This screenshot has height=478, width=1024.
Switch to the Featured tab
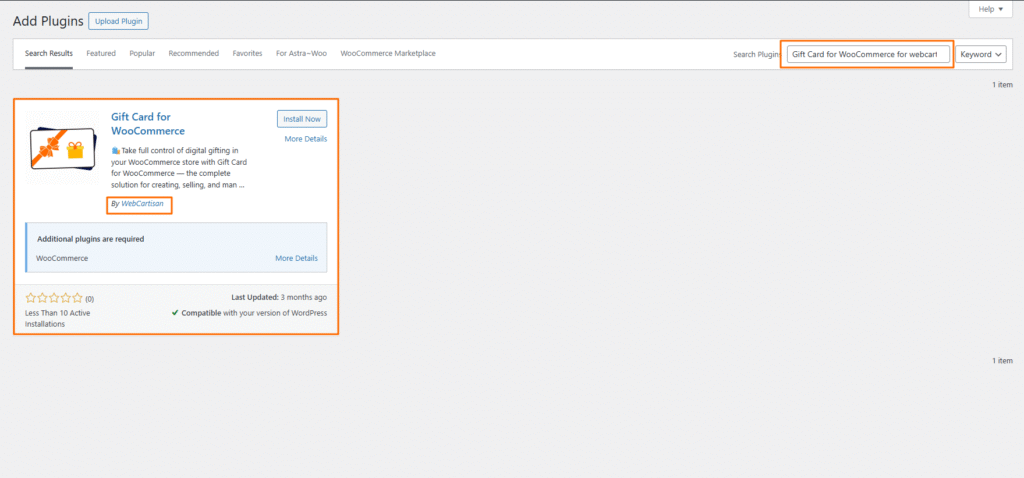[101, 53]
